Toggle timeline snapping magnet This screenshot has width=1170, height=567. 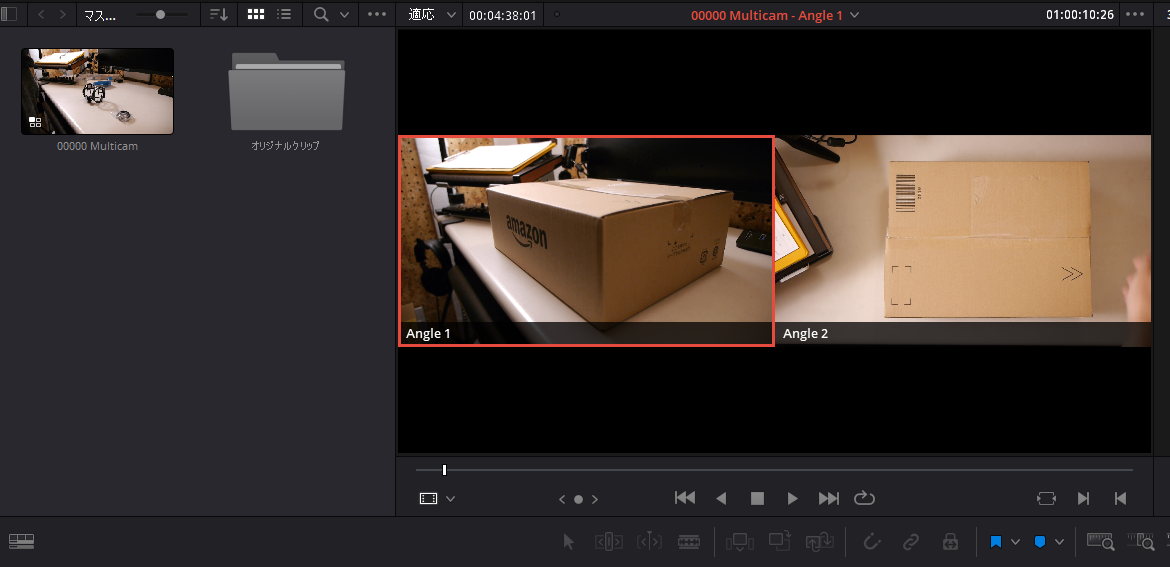click(871, 542)
